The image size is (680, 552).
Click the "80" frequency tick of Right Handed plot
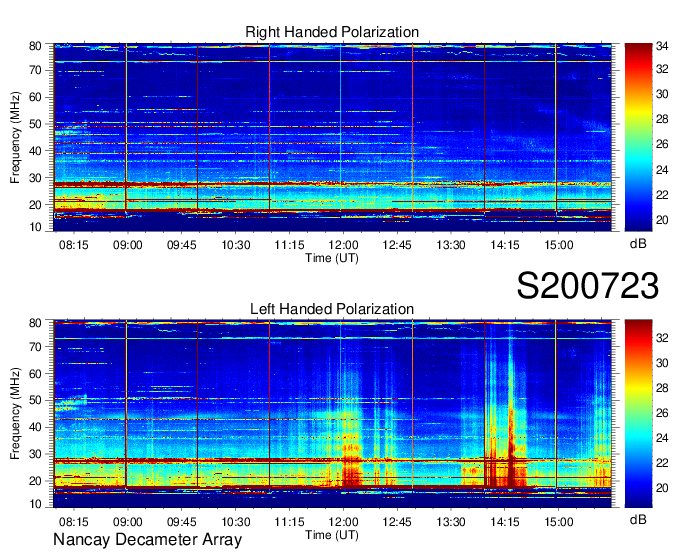(x=35, y=46)
